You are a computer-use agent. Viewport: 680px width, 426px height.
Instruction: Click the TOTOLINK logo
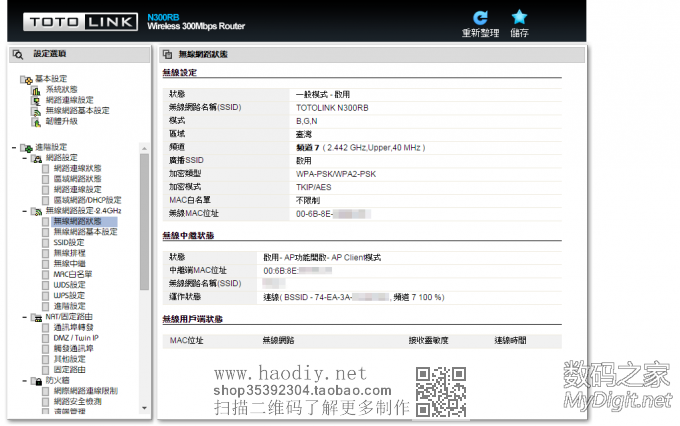point(70,22)
